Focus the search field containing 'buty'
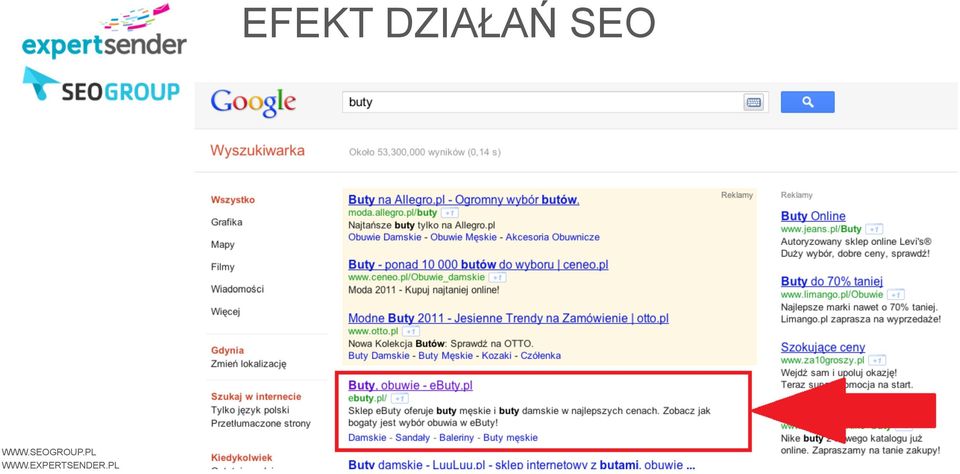 tap(542, 102)
